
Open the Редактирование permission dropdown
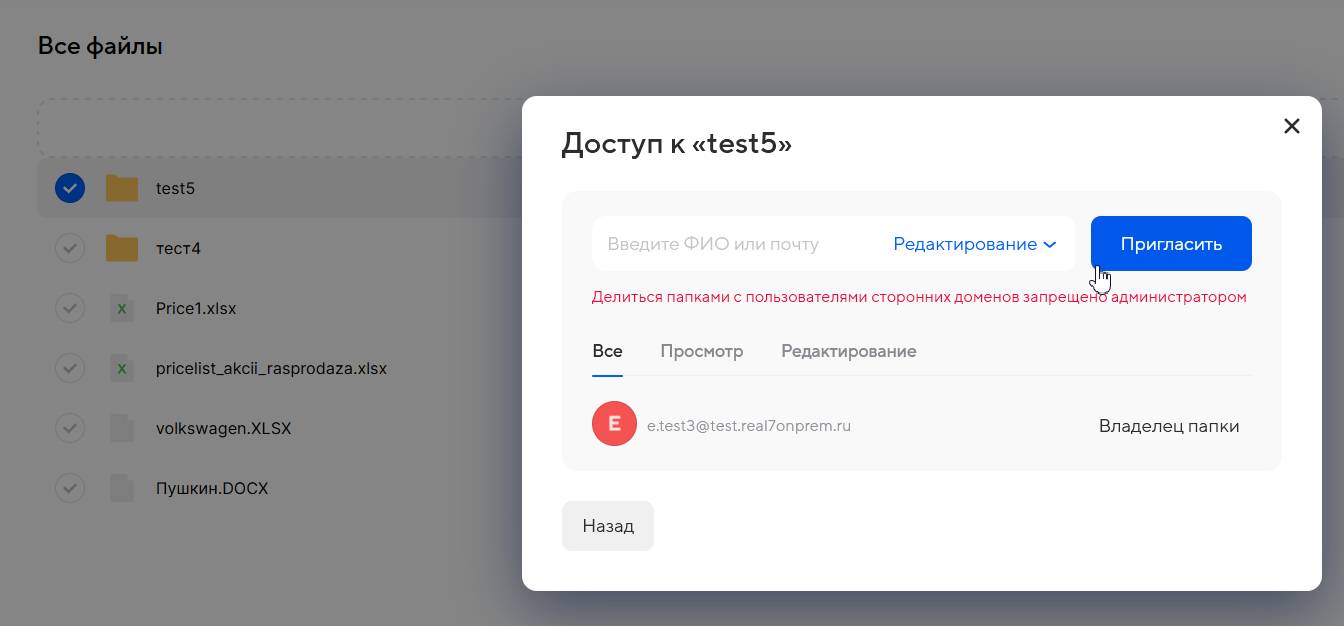point(974,244)
